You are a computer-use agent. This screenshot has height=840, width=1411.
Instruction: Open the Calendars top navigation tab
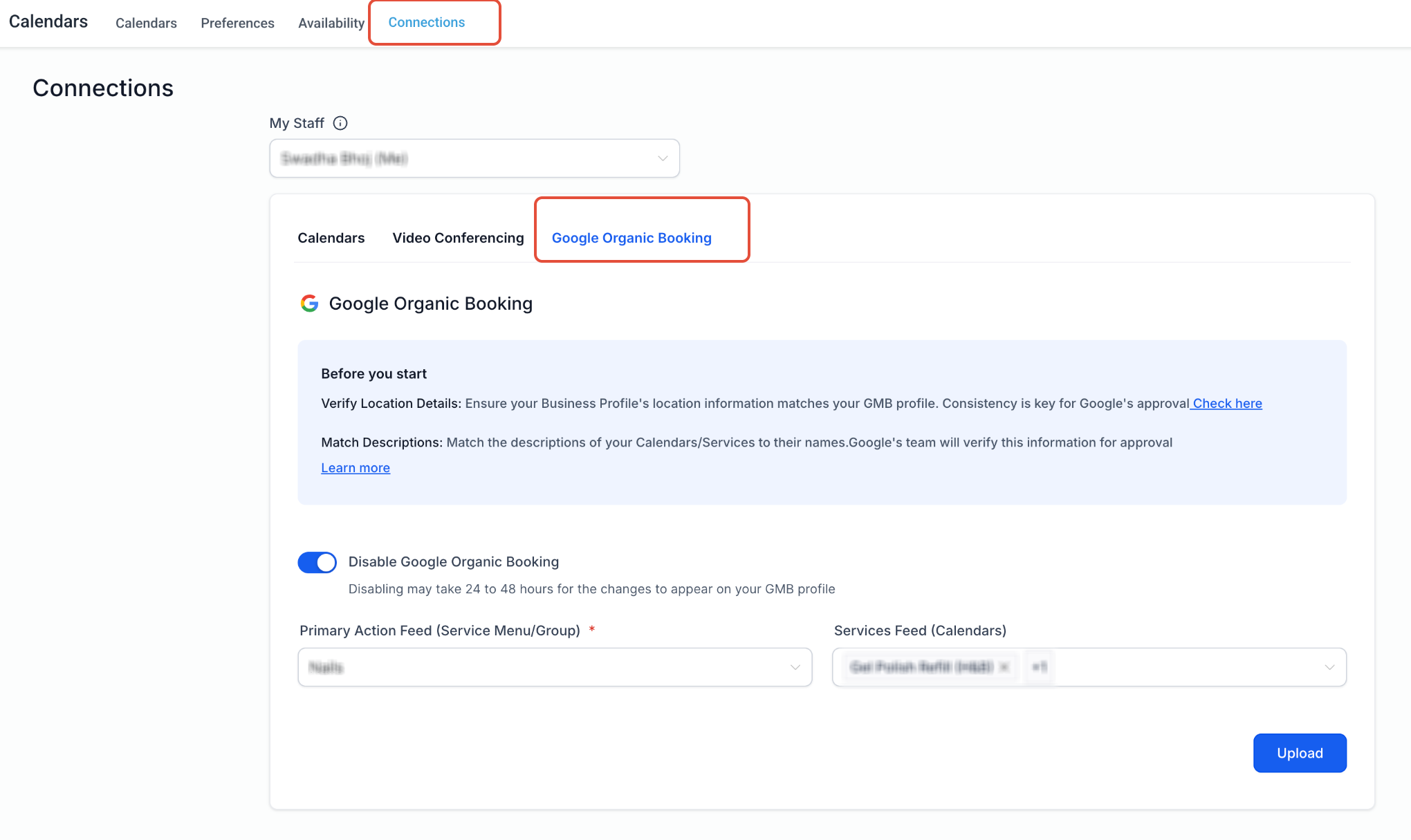146,24
